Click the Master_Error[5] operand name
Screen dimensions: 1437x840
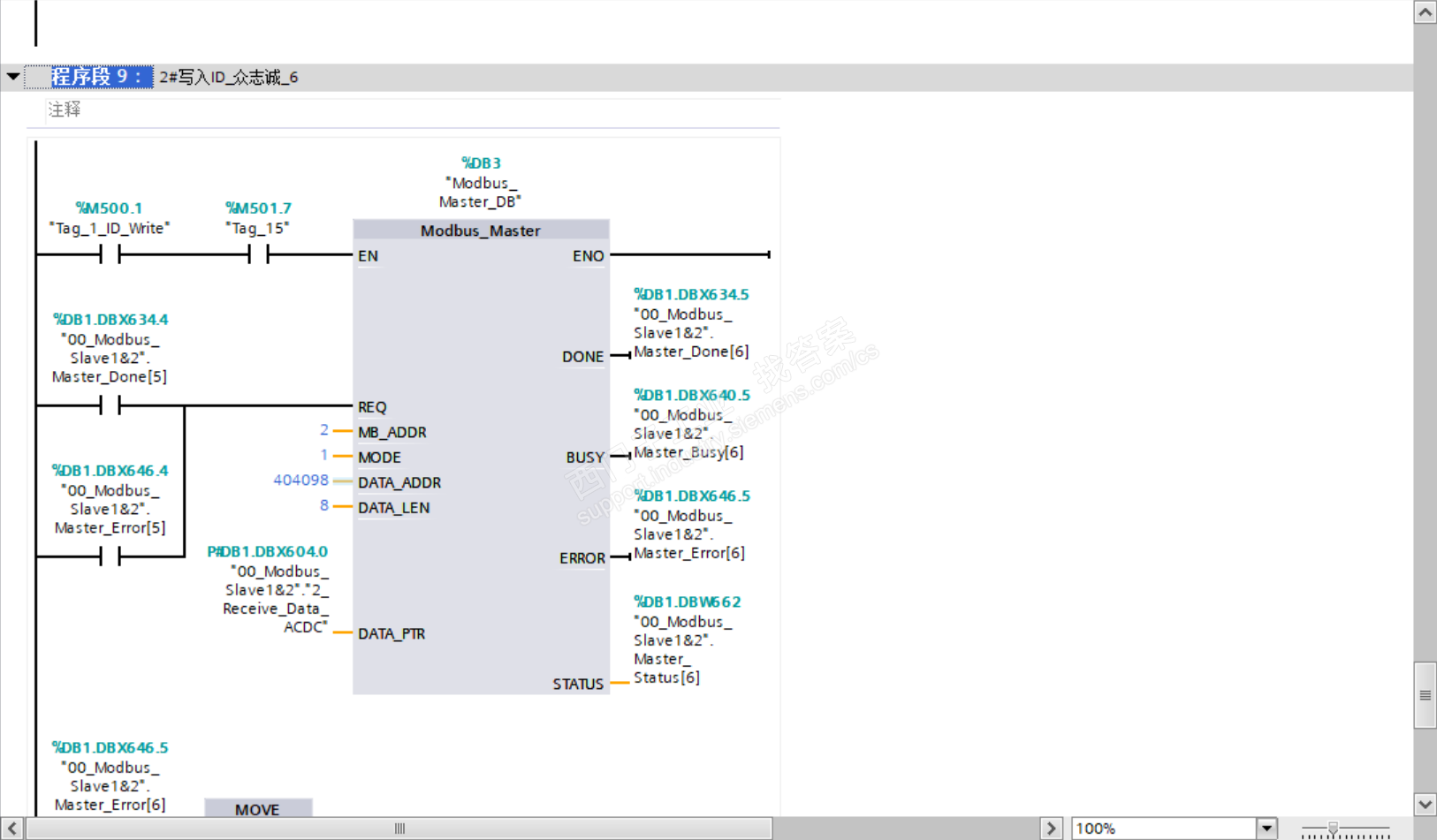(110, 528)
